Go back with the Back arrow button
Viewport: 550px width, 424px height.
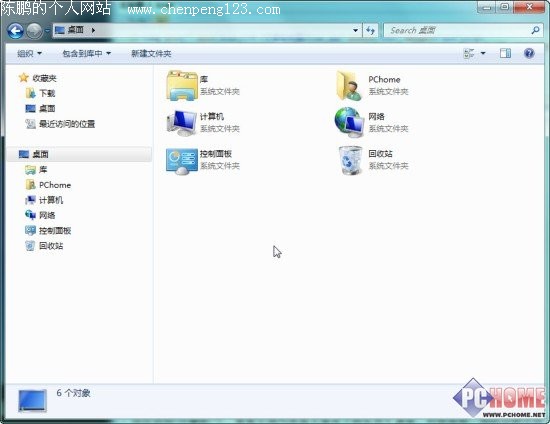coord(15,31)
